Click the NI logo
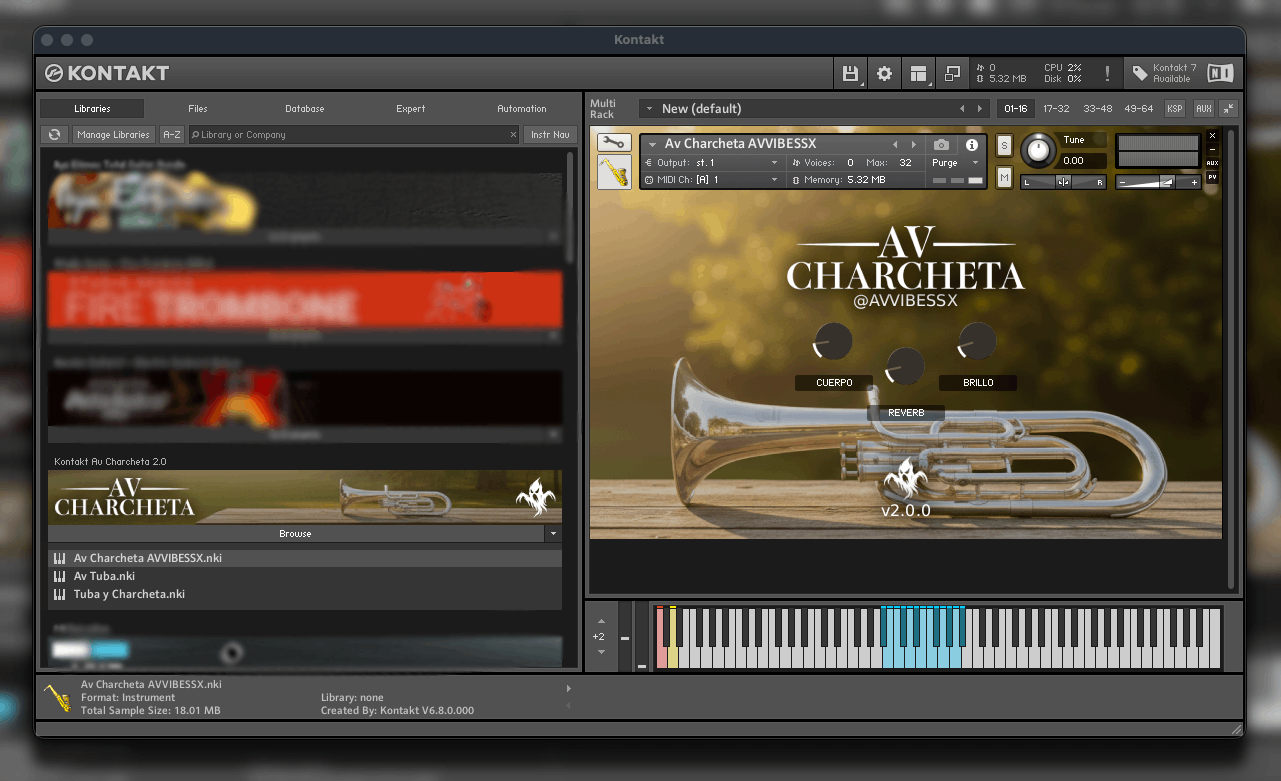The width and height of the screenshot is (1281, 781). click(1220, 73)
